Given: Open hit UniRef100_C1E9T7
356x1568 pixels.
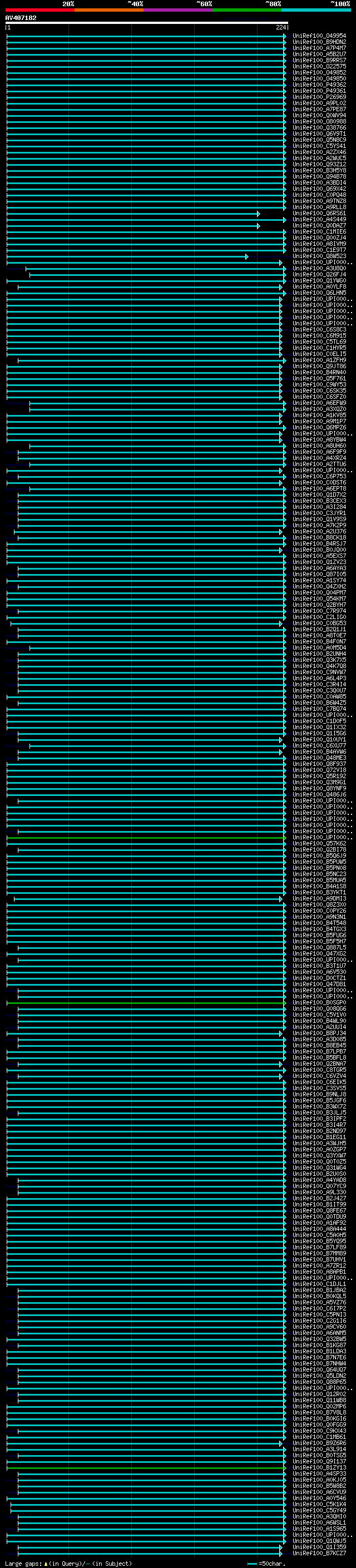Looking at the screenshot, I should click(319, 250).
